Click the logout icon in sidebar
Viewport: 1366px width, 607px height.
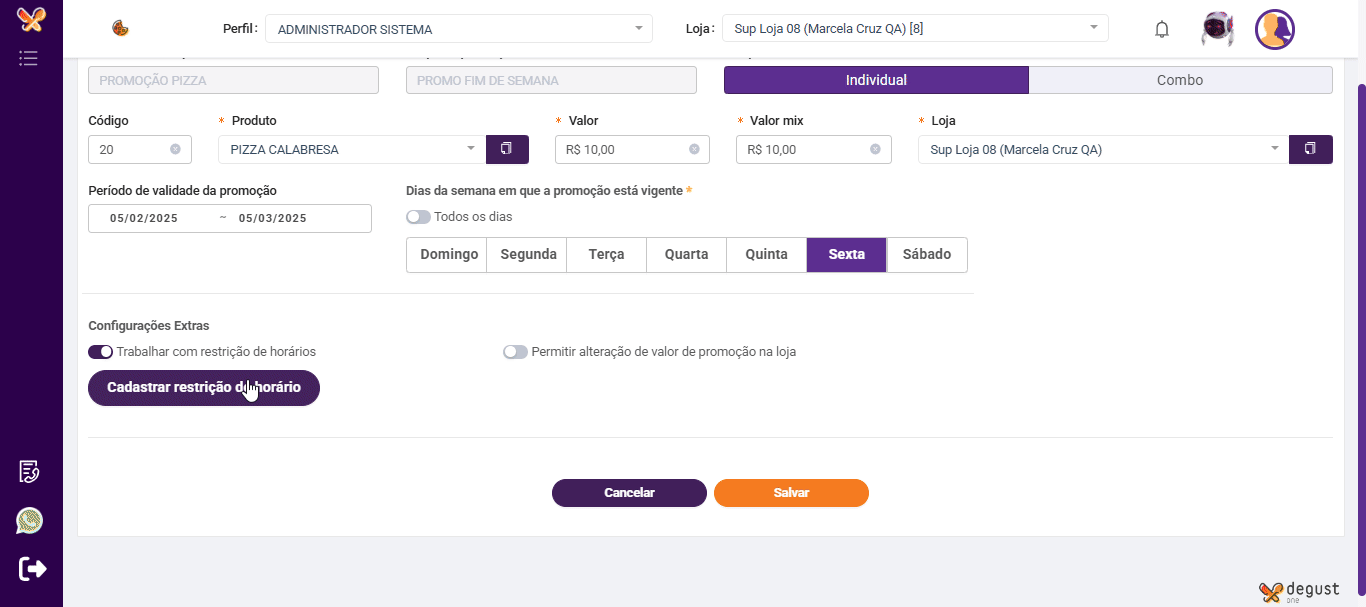coord(32,568)
